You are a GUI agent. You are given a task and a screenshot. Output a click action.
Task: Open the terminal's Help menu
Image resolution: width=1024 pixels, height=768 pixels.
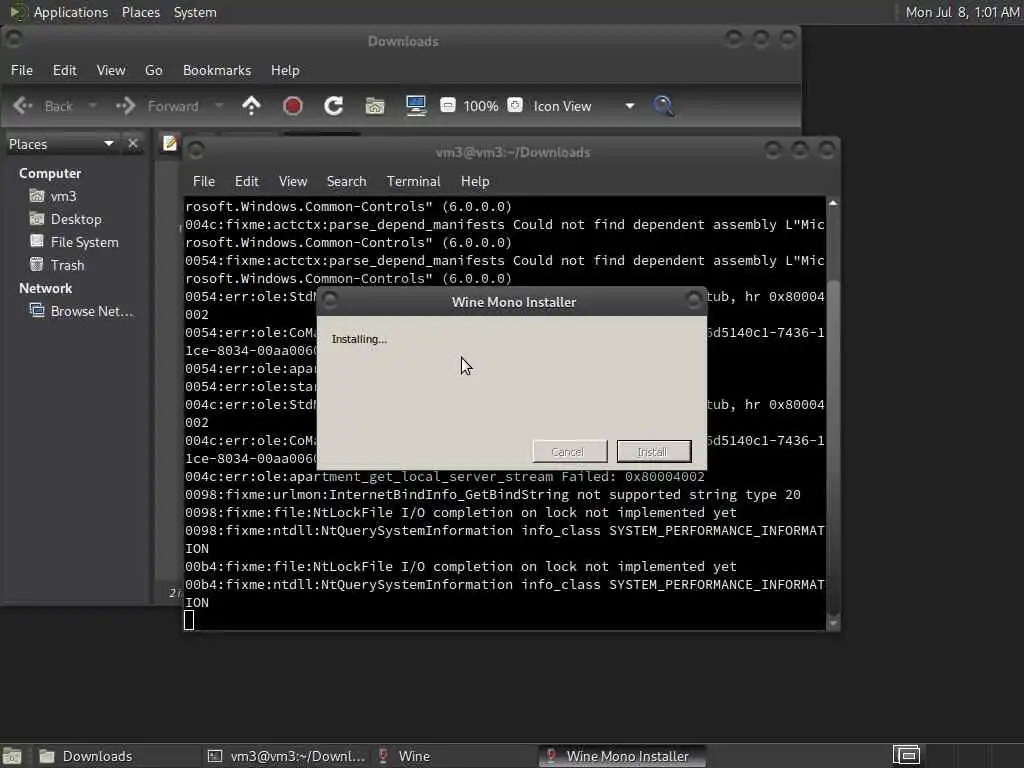coord(475,182)
